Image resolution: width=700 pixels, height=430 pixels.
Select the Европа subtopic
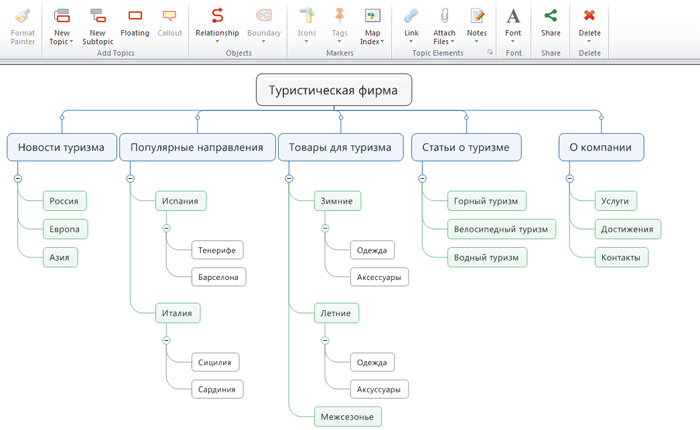click(x=65, y=229)
